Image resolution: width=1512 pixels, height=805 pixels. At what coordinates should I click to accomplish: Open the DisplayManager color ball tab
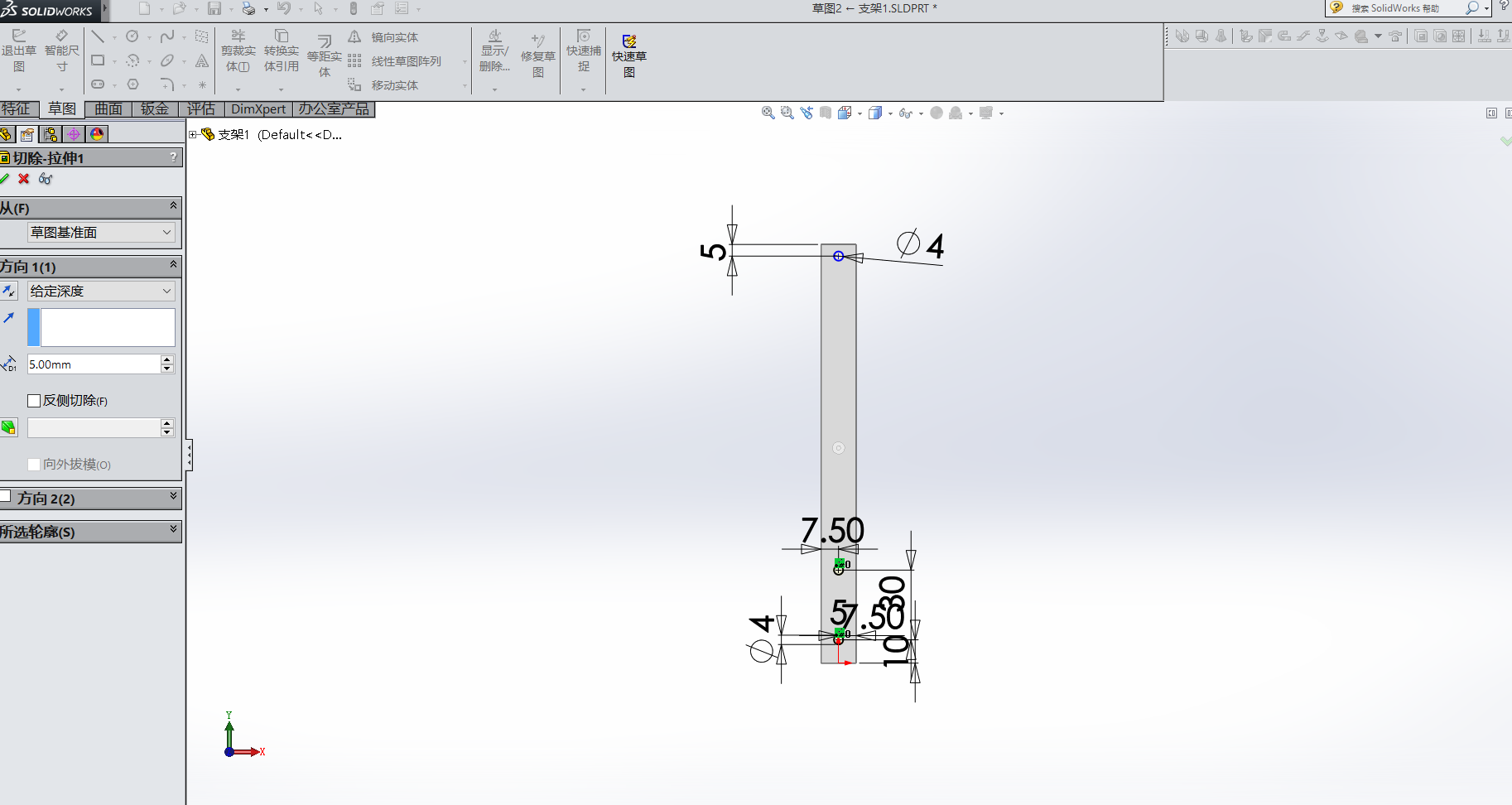[x=97, y=134]
